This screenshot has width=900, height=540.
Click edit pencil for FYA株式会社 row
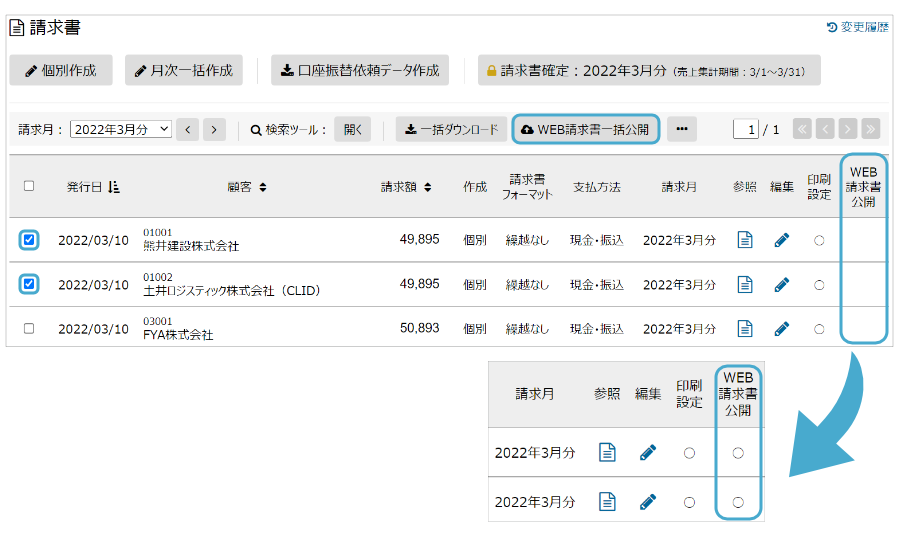coord(781,328)
